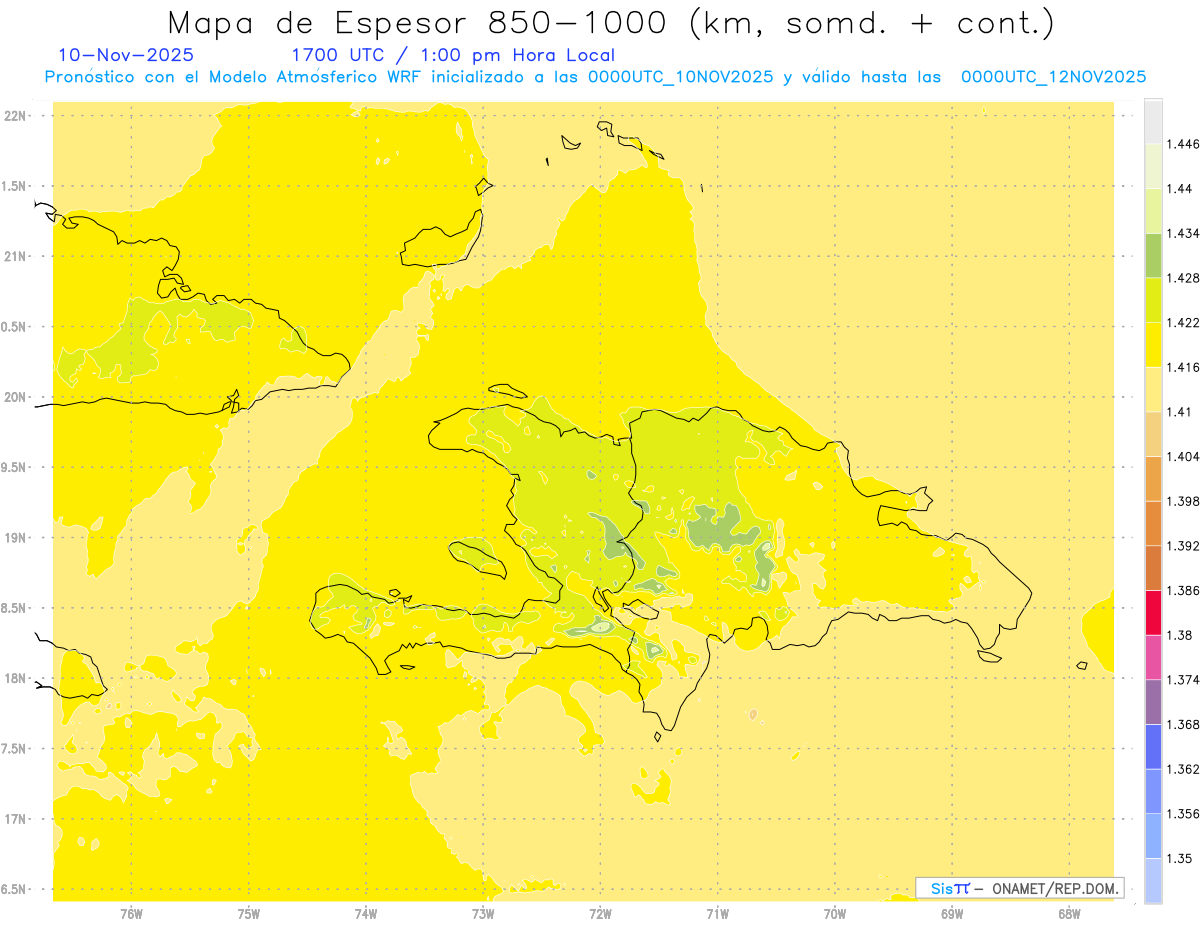Click the "72W" longitude label
Screen dimensions: 1200x927
(600, 913)
